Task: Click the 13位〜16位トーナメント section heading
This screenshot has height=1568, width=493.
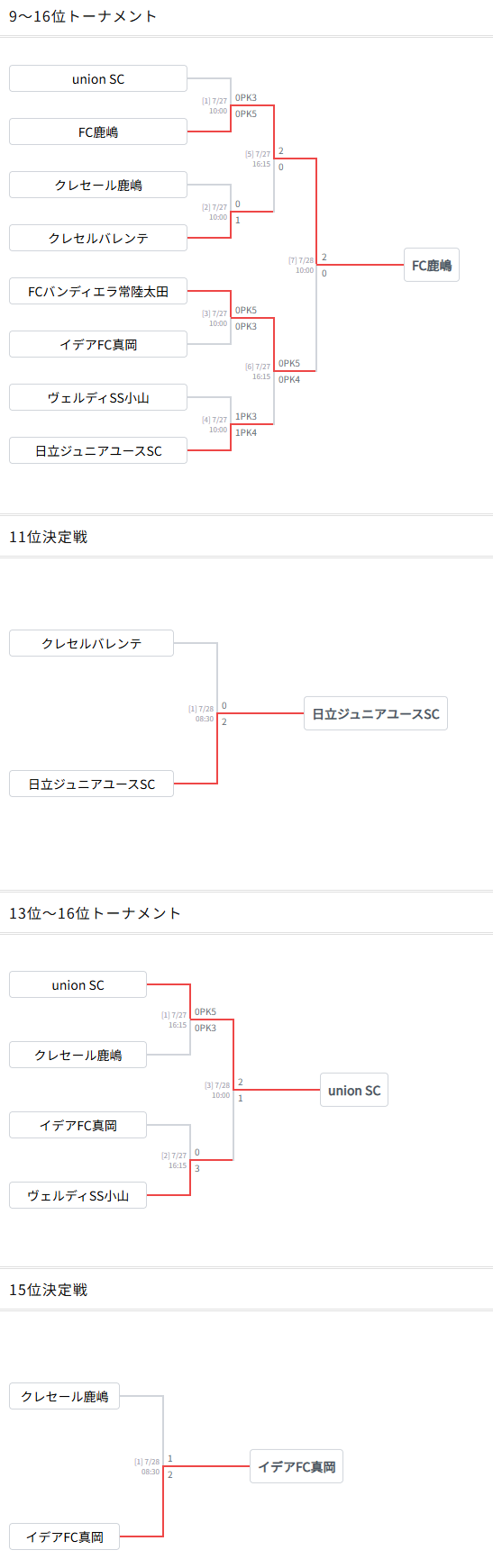Action: [96, 913]
